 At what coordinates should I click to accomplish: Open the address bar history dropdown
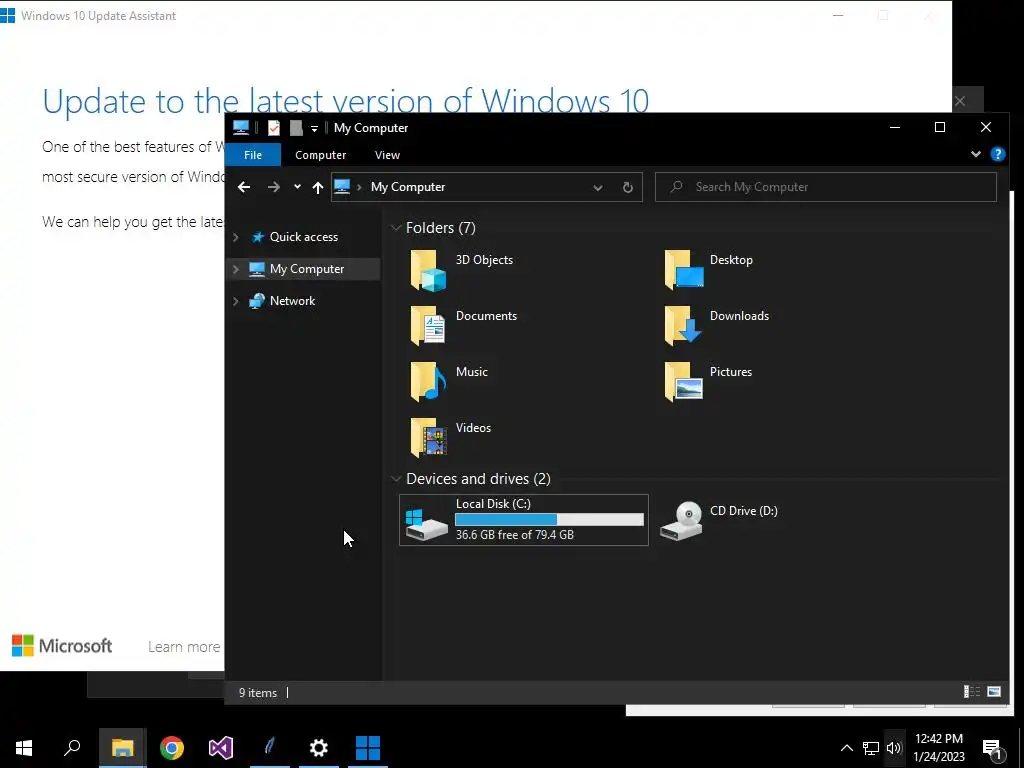click(x=598, y=187)
